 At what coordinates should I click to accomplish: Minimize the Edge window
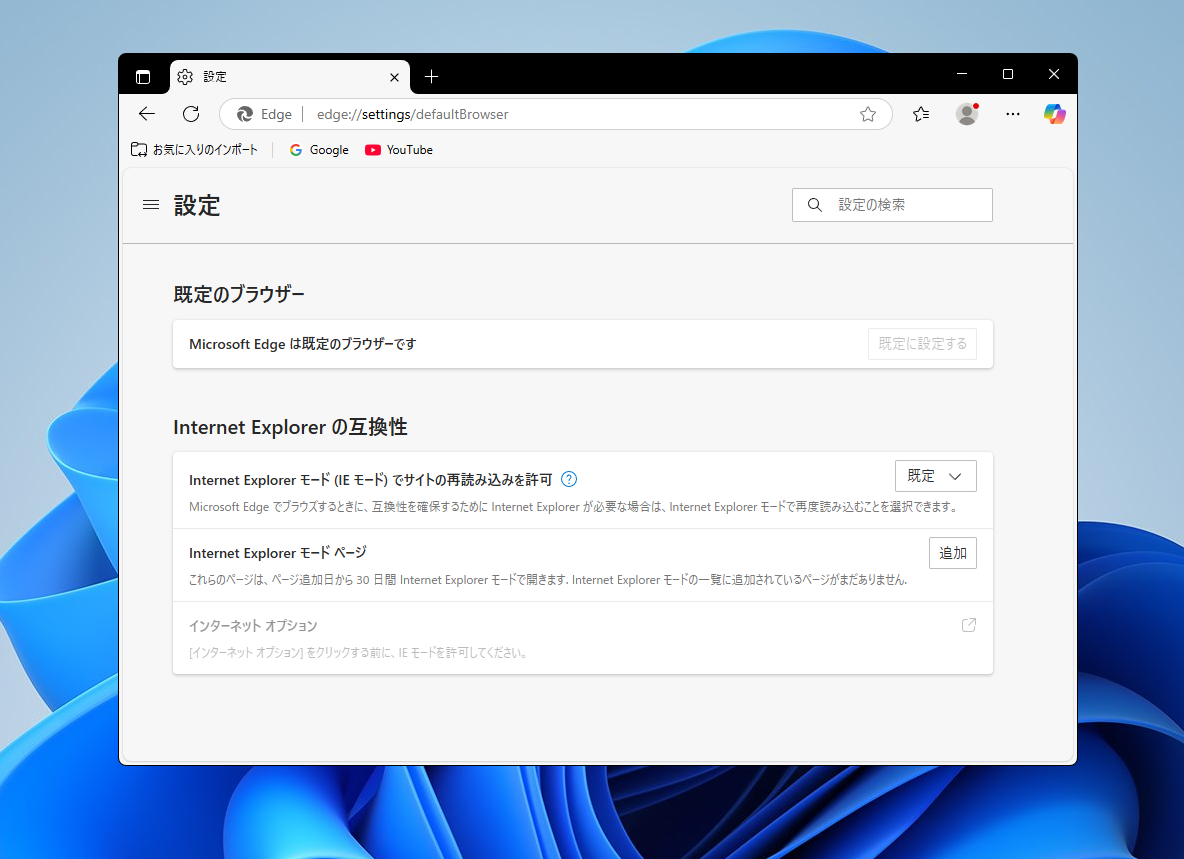(x=962, y=74)
